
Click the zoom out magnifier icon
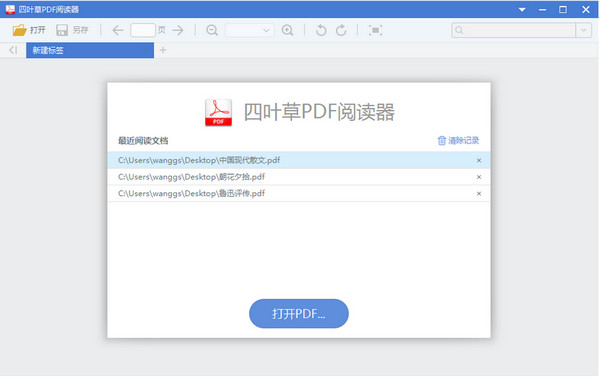click(212, 30)
